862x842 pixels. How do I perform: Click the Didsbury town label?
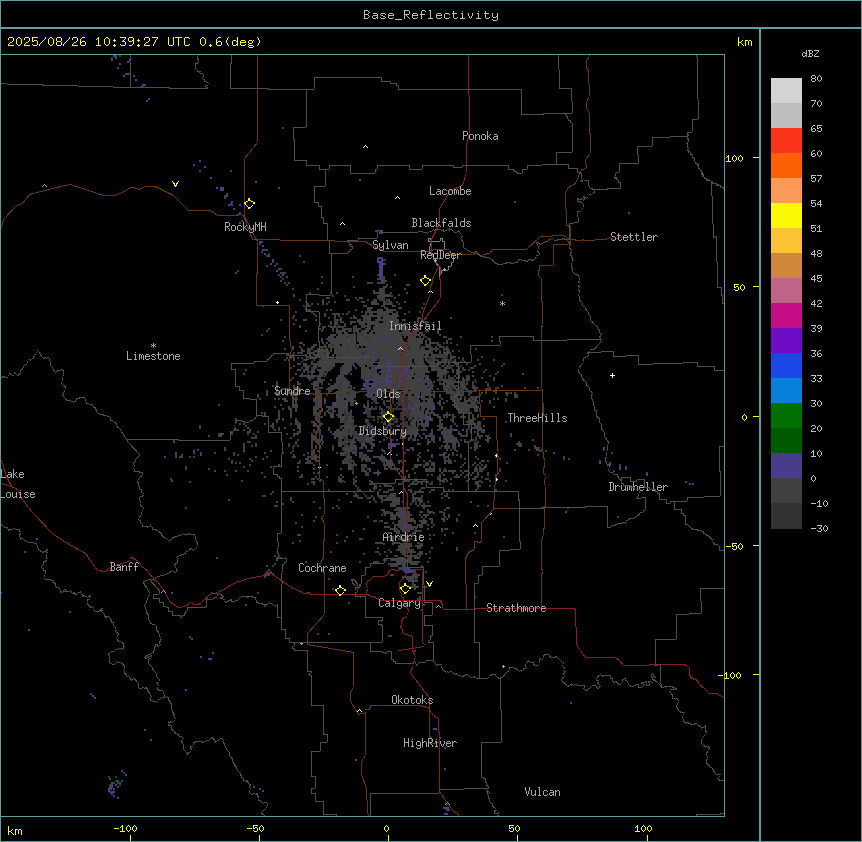(383, 431)
